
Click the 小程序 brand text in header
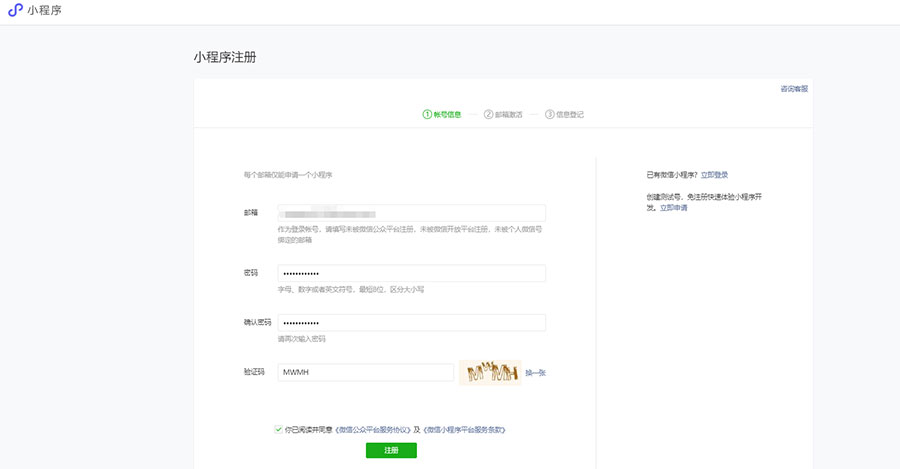point(45,11)
